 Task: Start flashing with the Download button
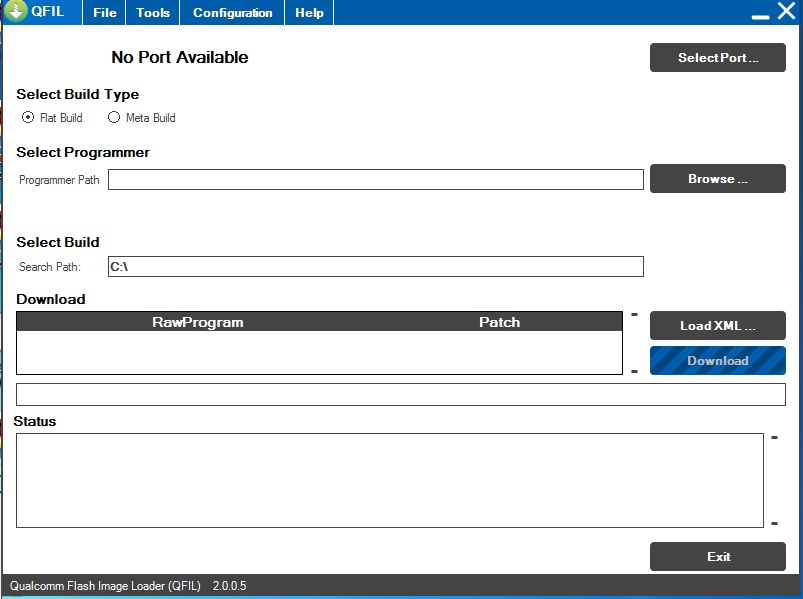click(x=717, y=360)
